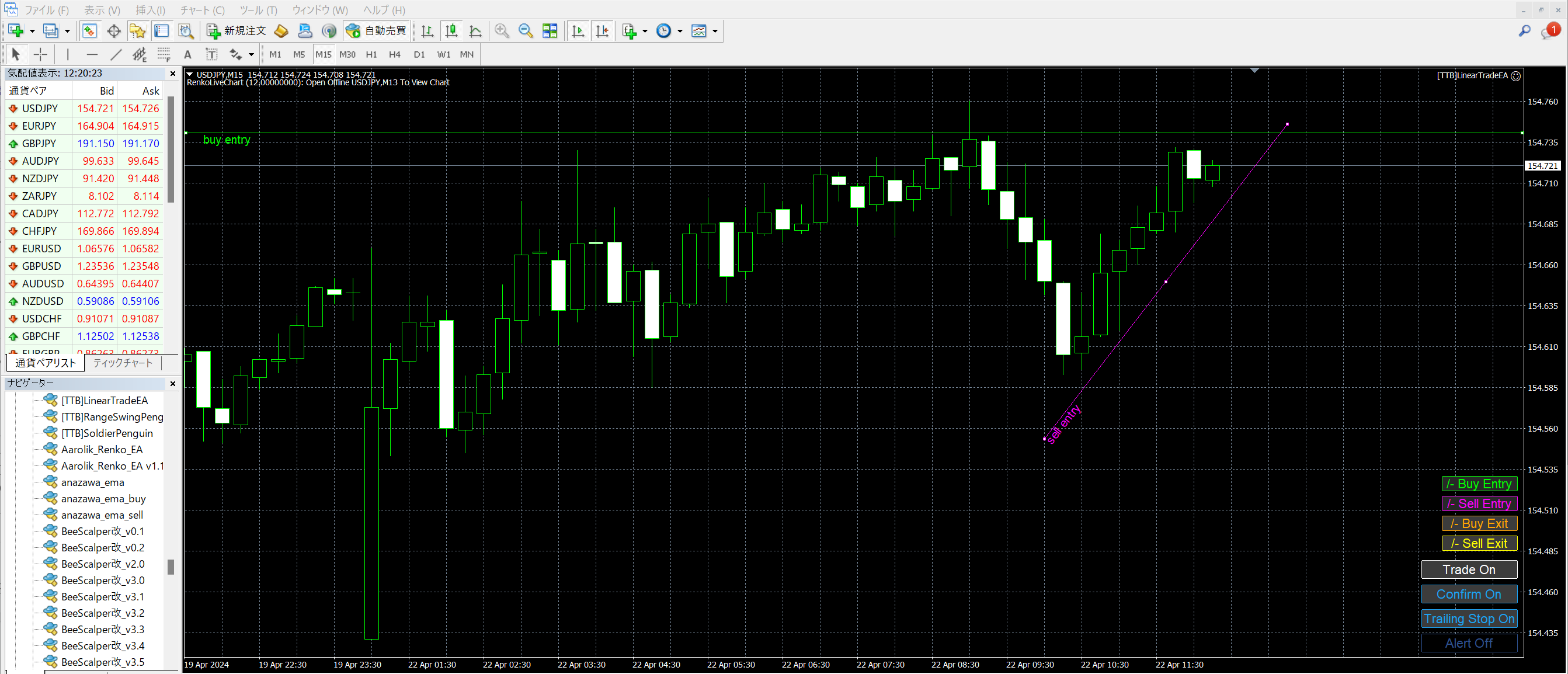The image size is (1568, 674).
Task: Switch to ティックチャート tab
Action: (123, 363)
